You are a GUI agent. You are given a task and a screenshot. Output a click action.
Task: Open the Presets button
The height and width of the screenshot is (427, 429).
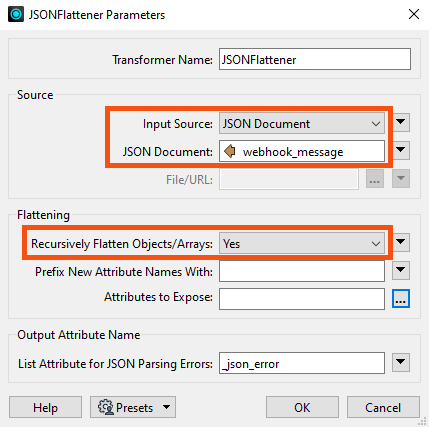tap(133, 407)
